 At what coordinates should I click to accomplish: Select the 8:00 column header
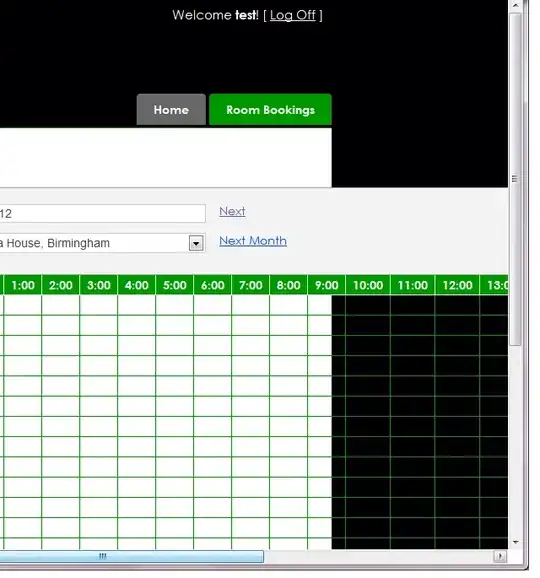point(288,285)
